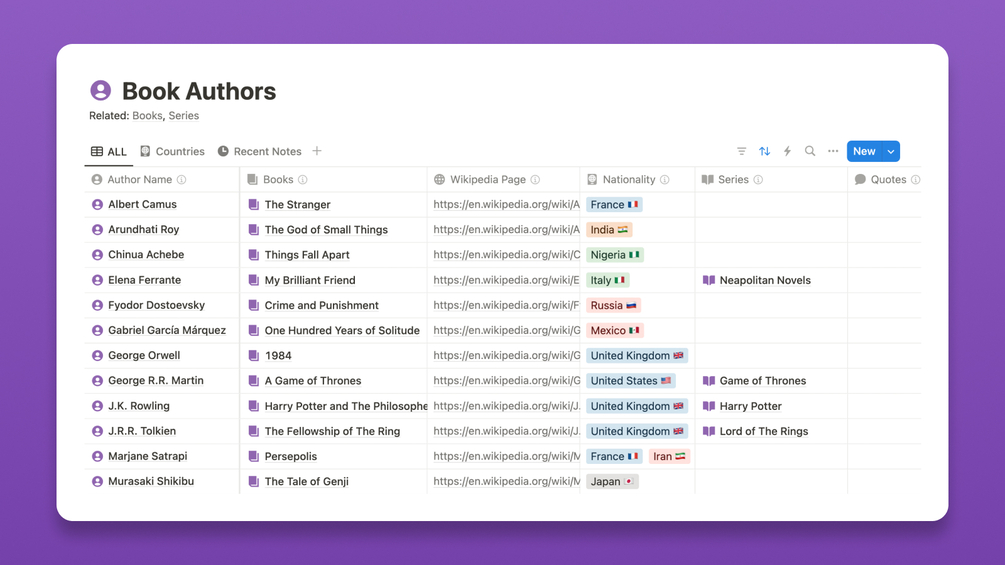
Task: Open Murasaki Shikibu Wikipedia URL
Action: coord(506,482)
